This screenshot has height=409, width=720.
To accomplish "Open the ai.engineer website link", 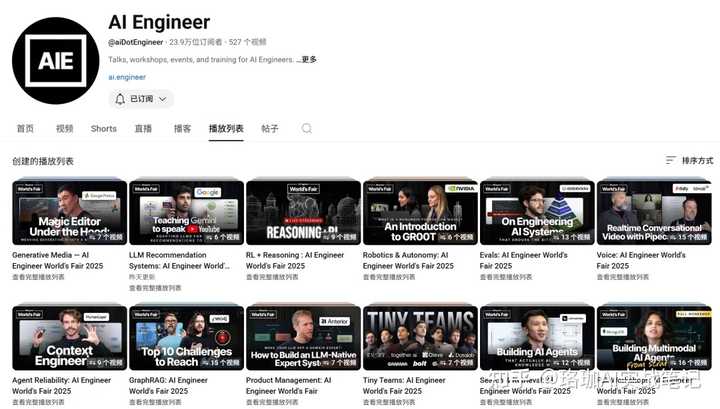I will [x=127, y=77].
